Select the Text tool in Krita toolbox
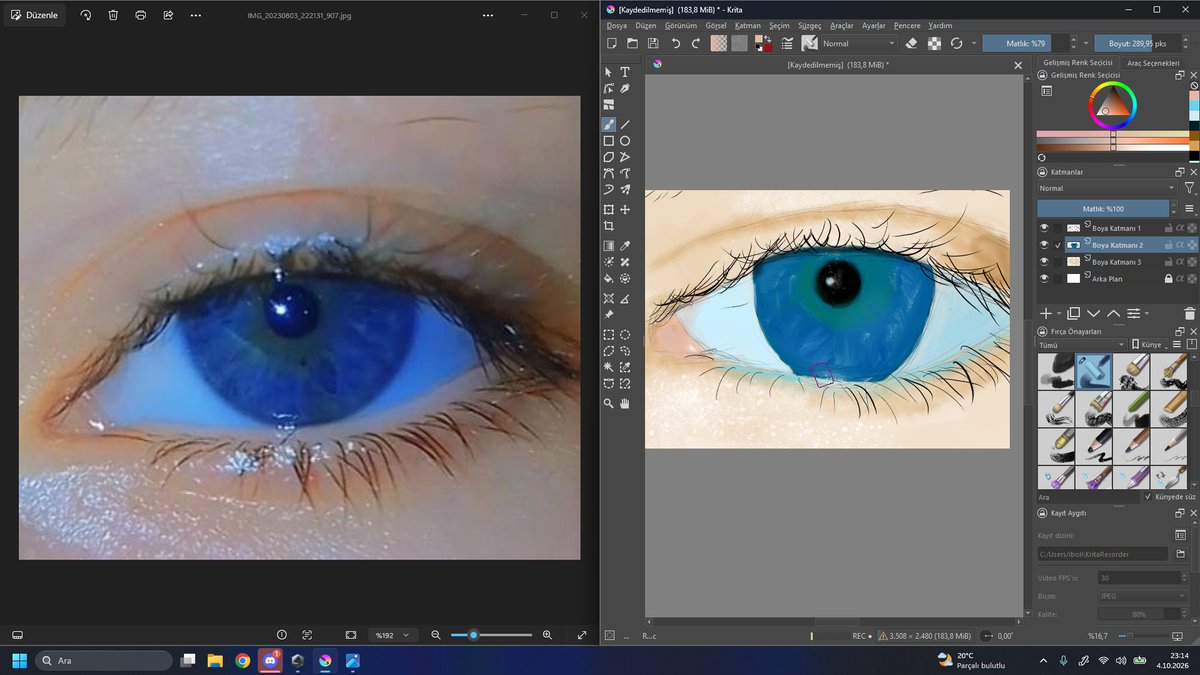Viewport: 1200px width, 675px height. [625, 72]
